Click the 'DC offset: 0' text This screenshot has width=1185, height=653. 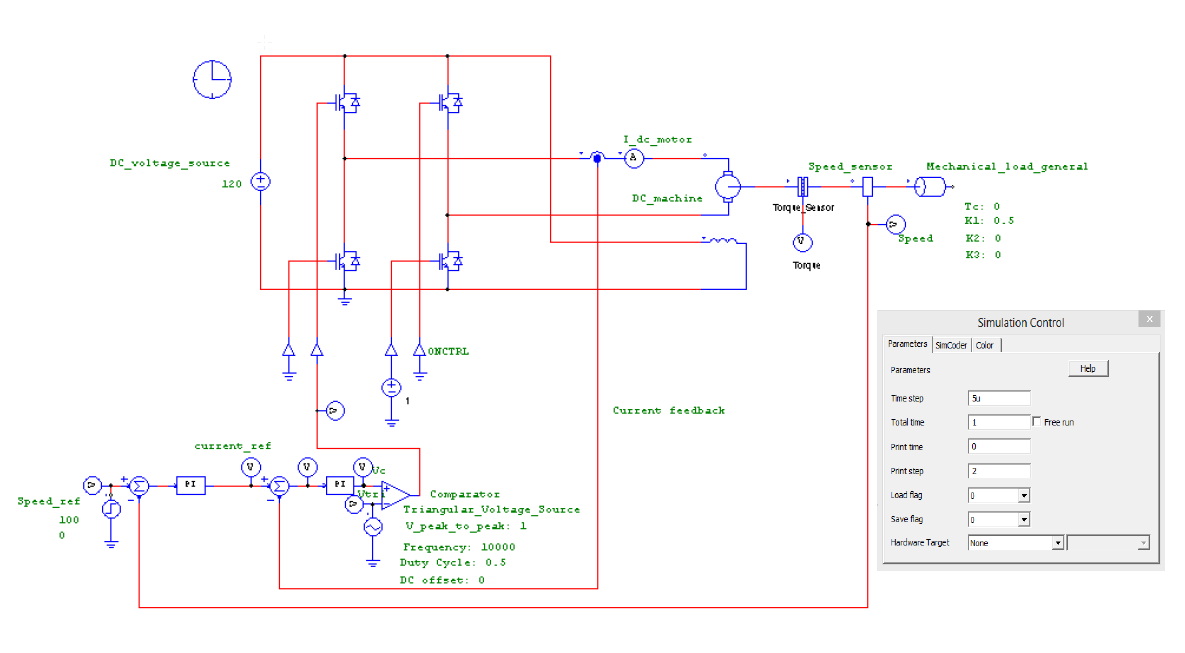point(442,580)
